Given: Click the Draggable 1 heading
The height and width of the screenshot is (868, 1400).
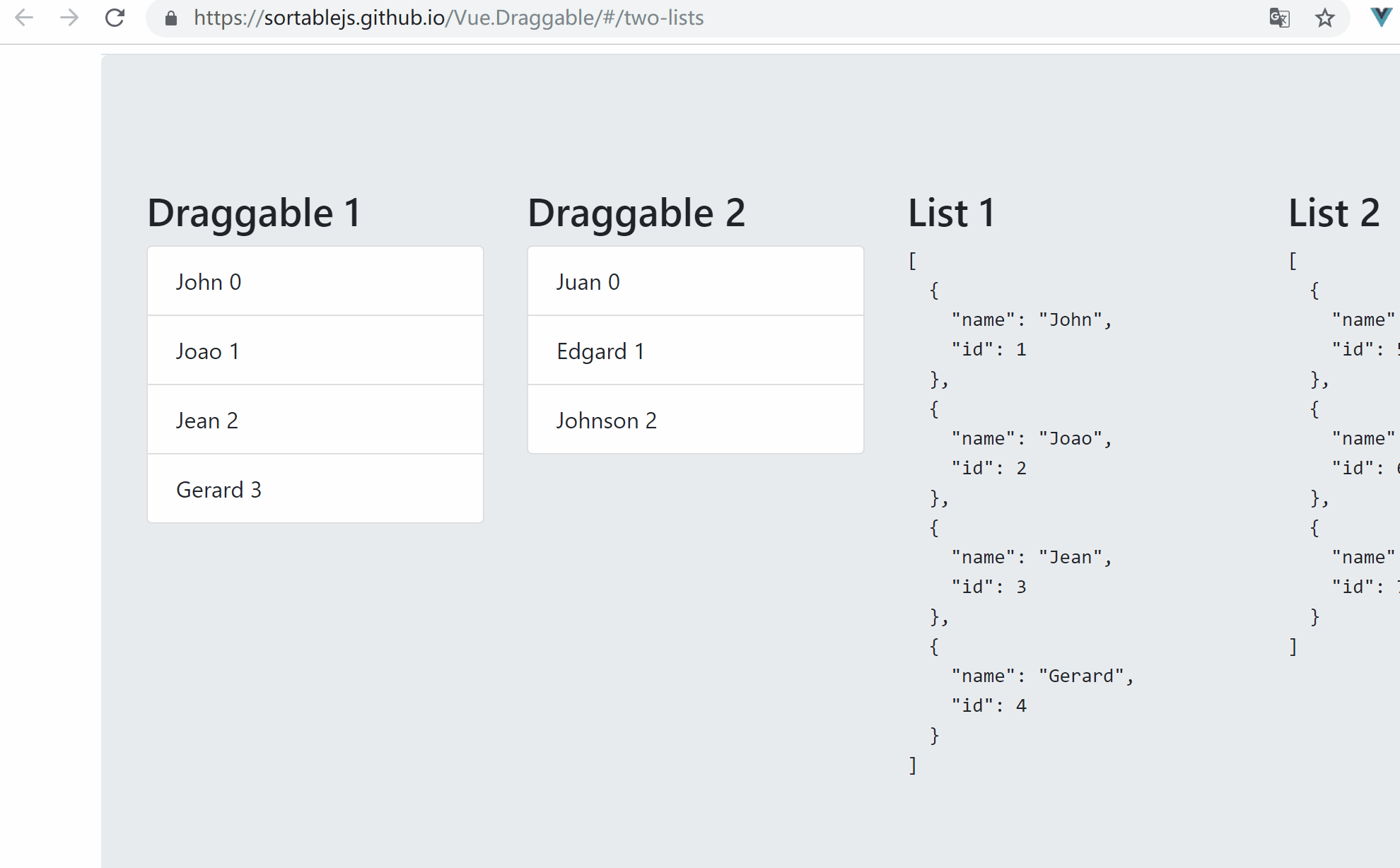Looking at the screenshot, I should pyautogui.click(x=254, y=212).
